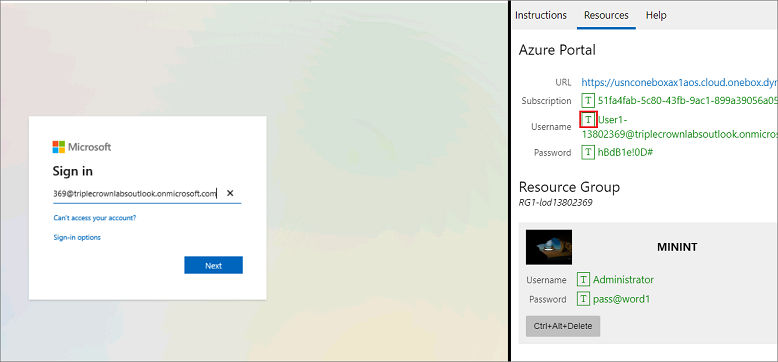778x362 pixels.
Task: Click the RG1-lod13802369 resource group name
Action: tap(555, 203)
